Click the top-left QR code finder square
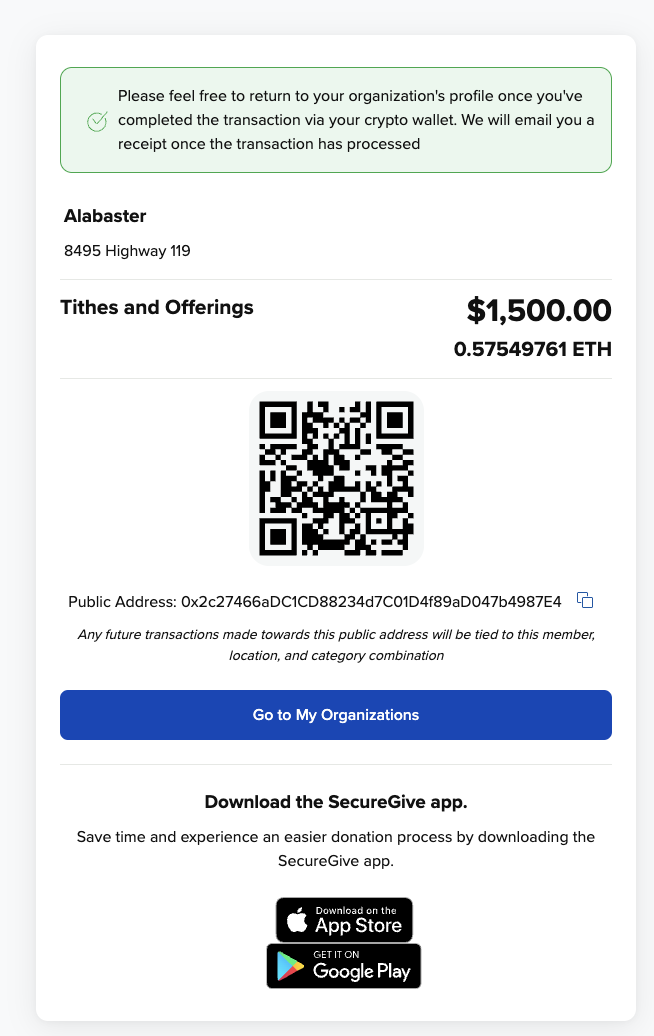This screenshot has width=654, height=1036. click(279, 419)
